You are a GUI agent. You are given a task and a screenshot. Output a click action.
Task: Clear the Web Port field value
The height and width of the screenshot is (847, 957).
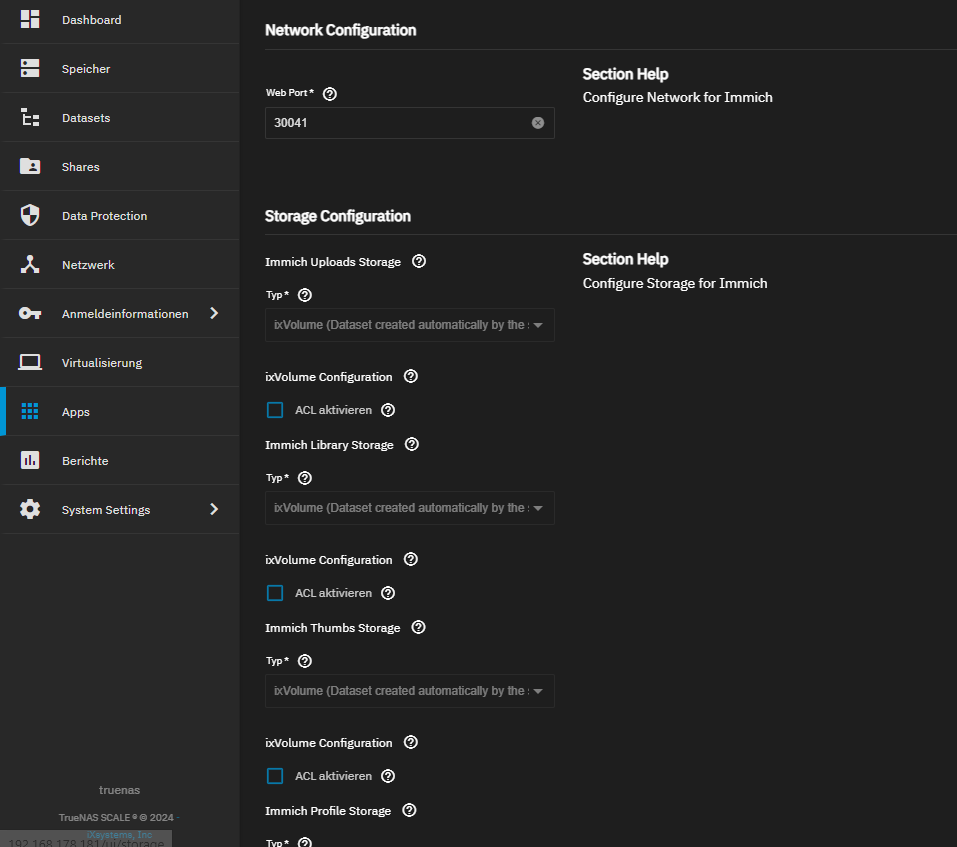538,123
